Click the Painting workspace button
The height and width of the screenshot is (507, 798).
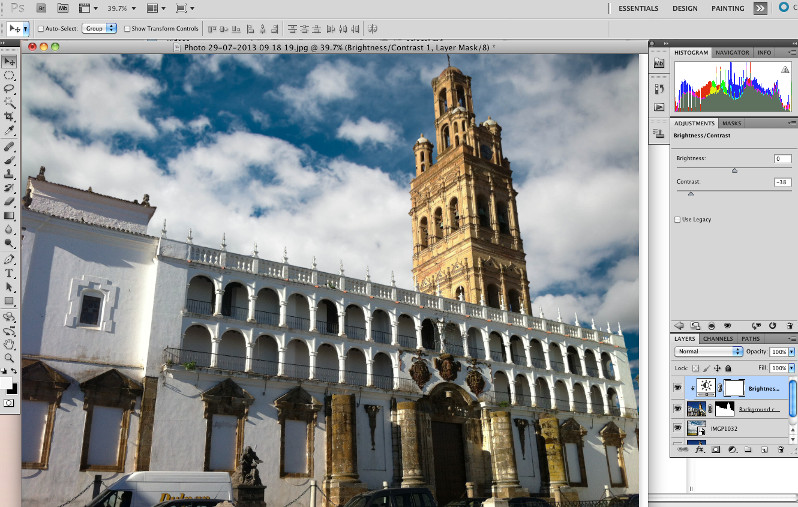point(727,8)
